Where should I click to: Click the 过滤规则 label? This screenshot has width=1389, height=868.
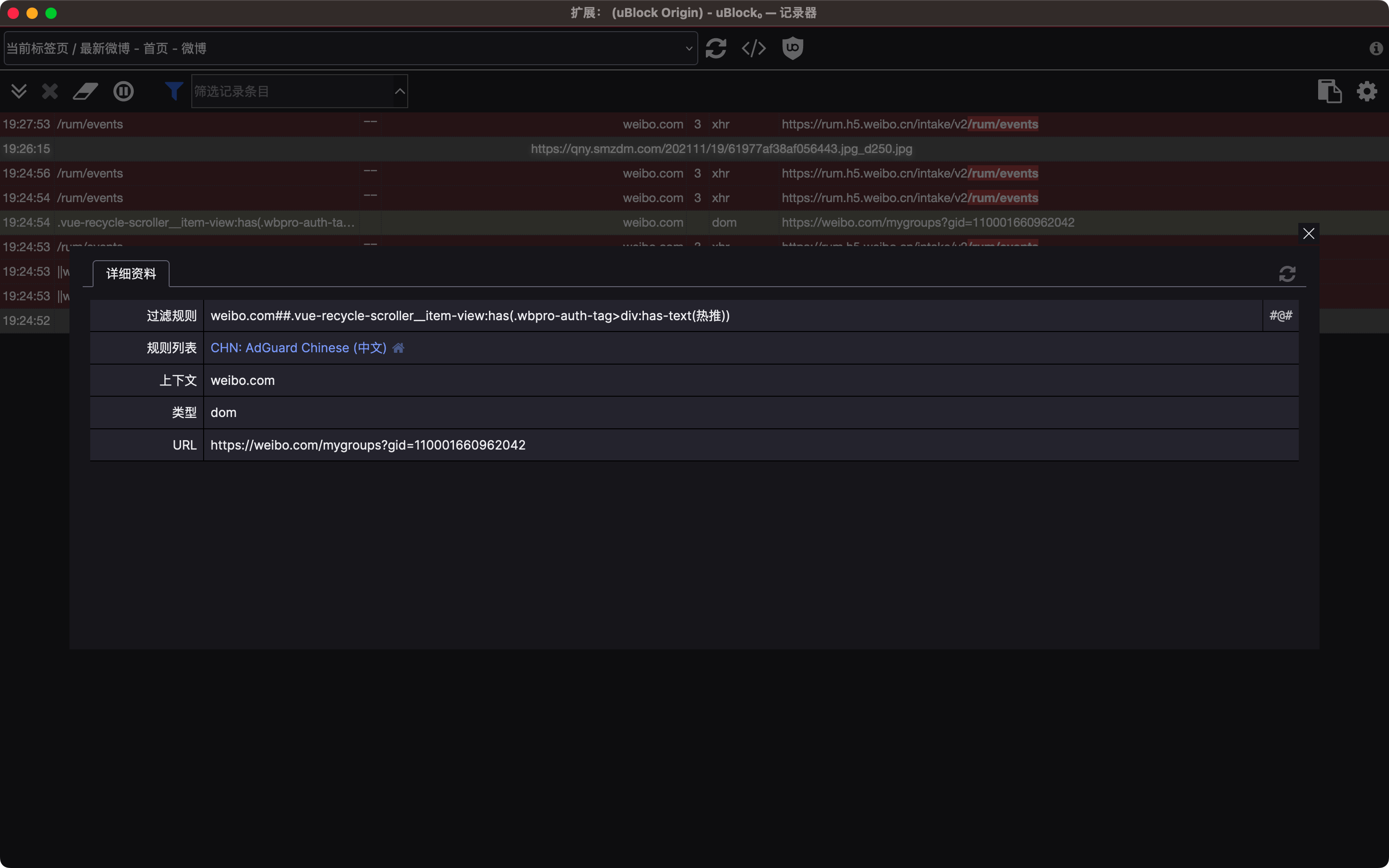pos(171,316)
